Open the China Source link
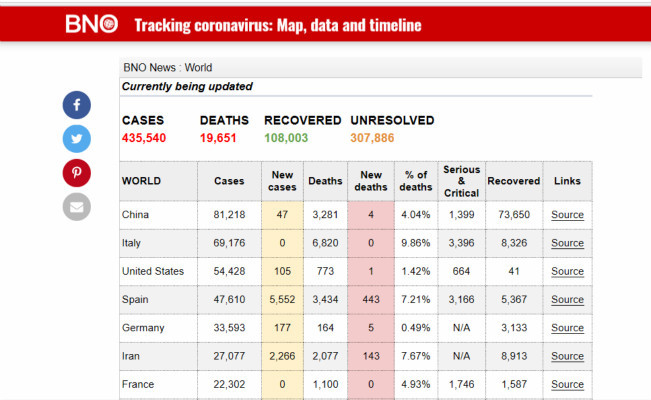The height and width of the screenshot is (400, 651). pyautogui.click(x=567, y=215)
